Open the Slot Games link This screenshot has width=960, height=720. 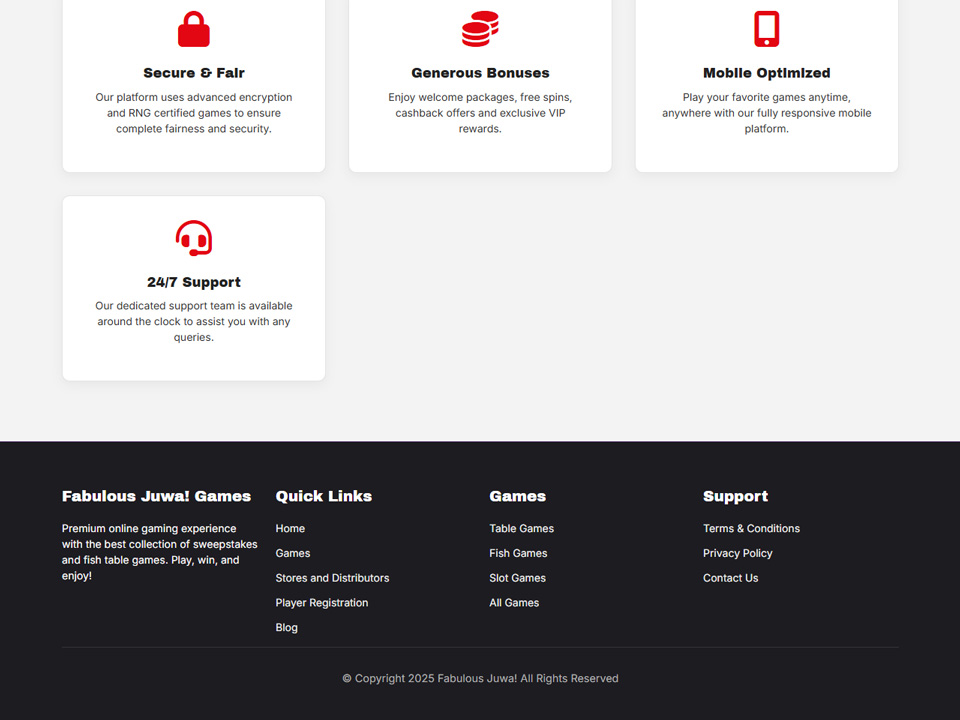[517, 578]
